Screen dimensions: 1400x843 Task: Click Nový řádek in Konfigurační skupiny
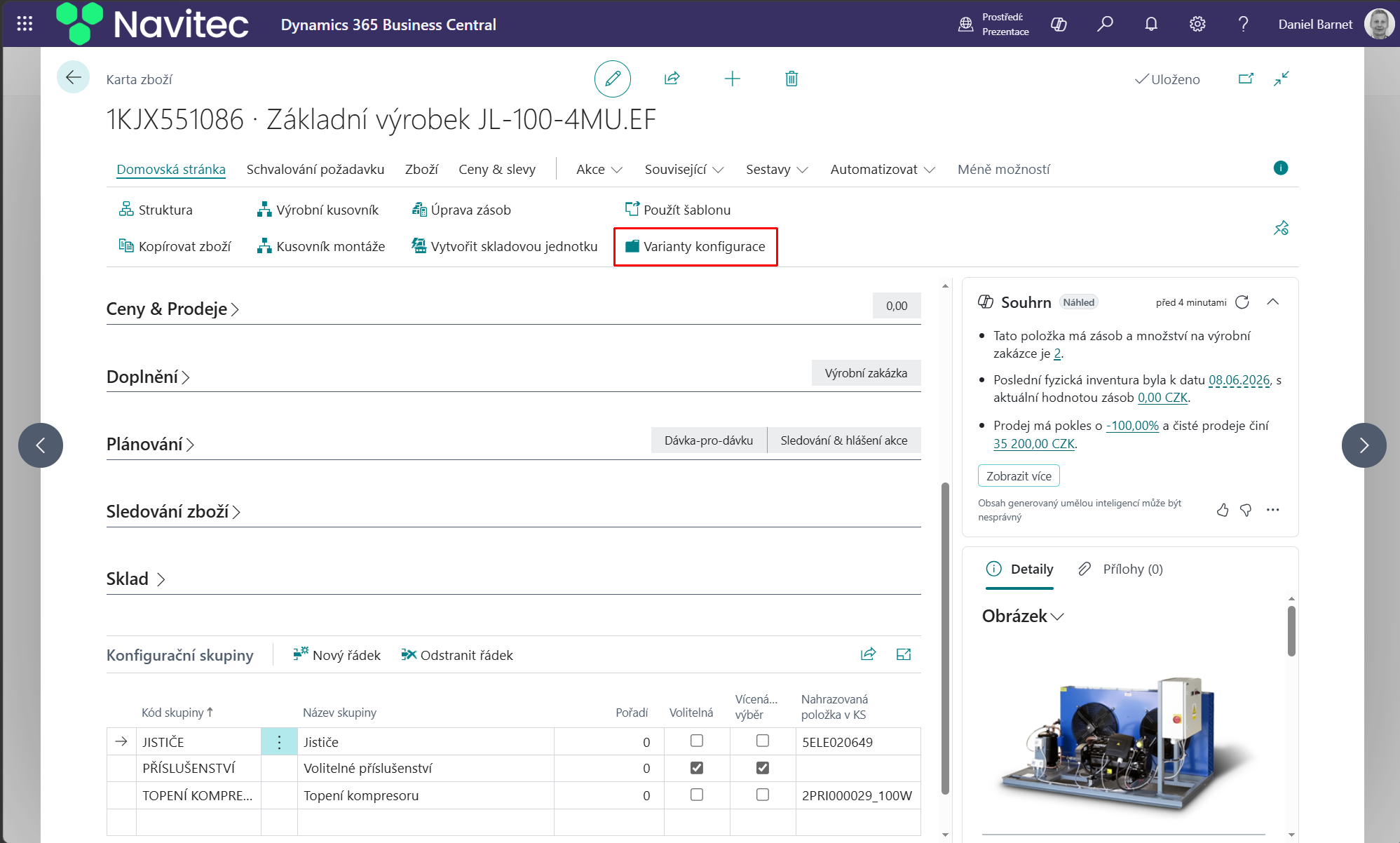(x=337, y=654)
